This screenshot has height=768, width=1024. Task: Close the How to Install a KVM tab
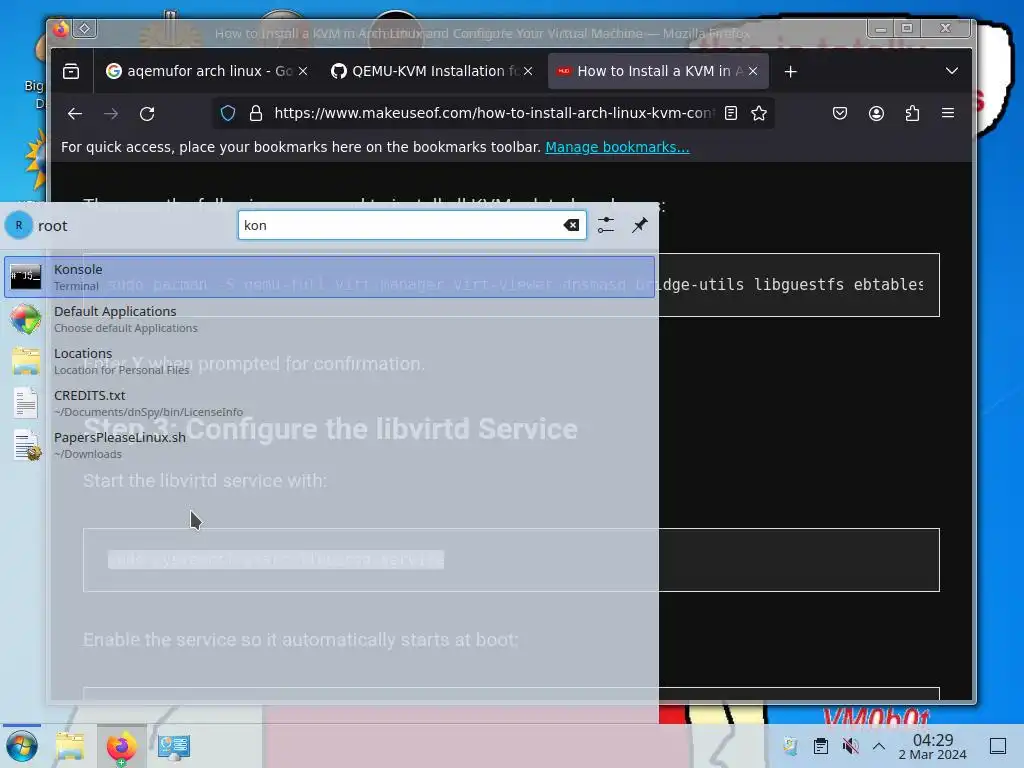coord(753,71)
